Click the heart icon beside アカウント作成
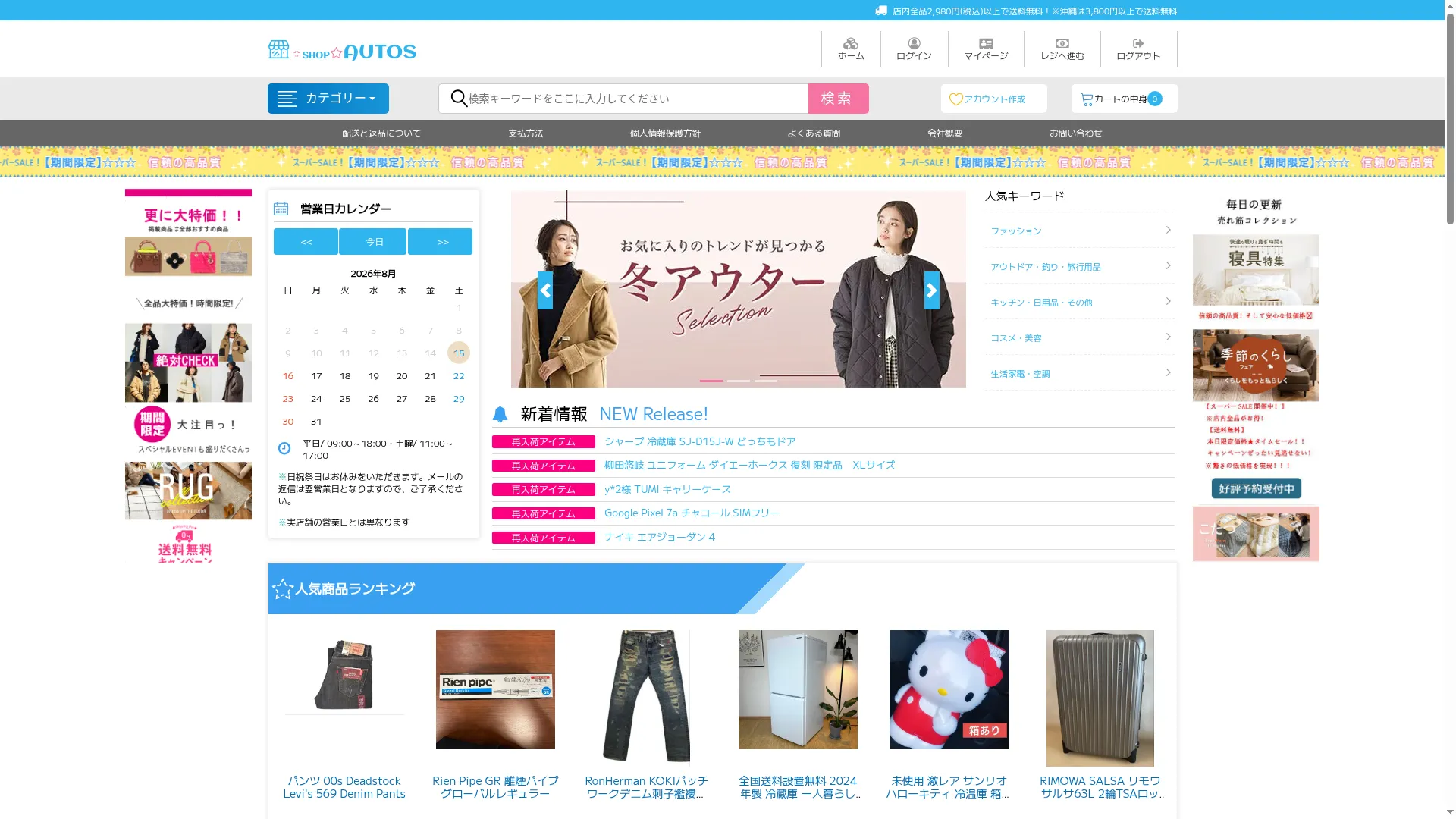This screenshot has width=1456, height=819. (x=955, y=99)
